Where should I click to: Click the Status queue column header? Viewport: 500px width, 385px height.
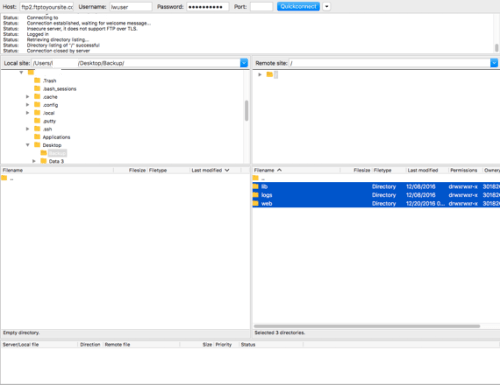271,344
